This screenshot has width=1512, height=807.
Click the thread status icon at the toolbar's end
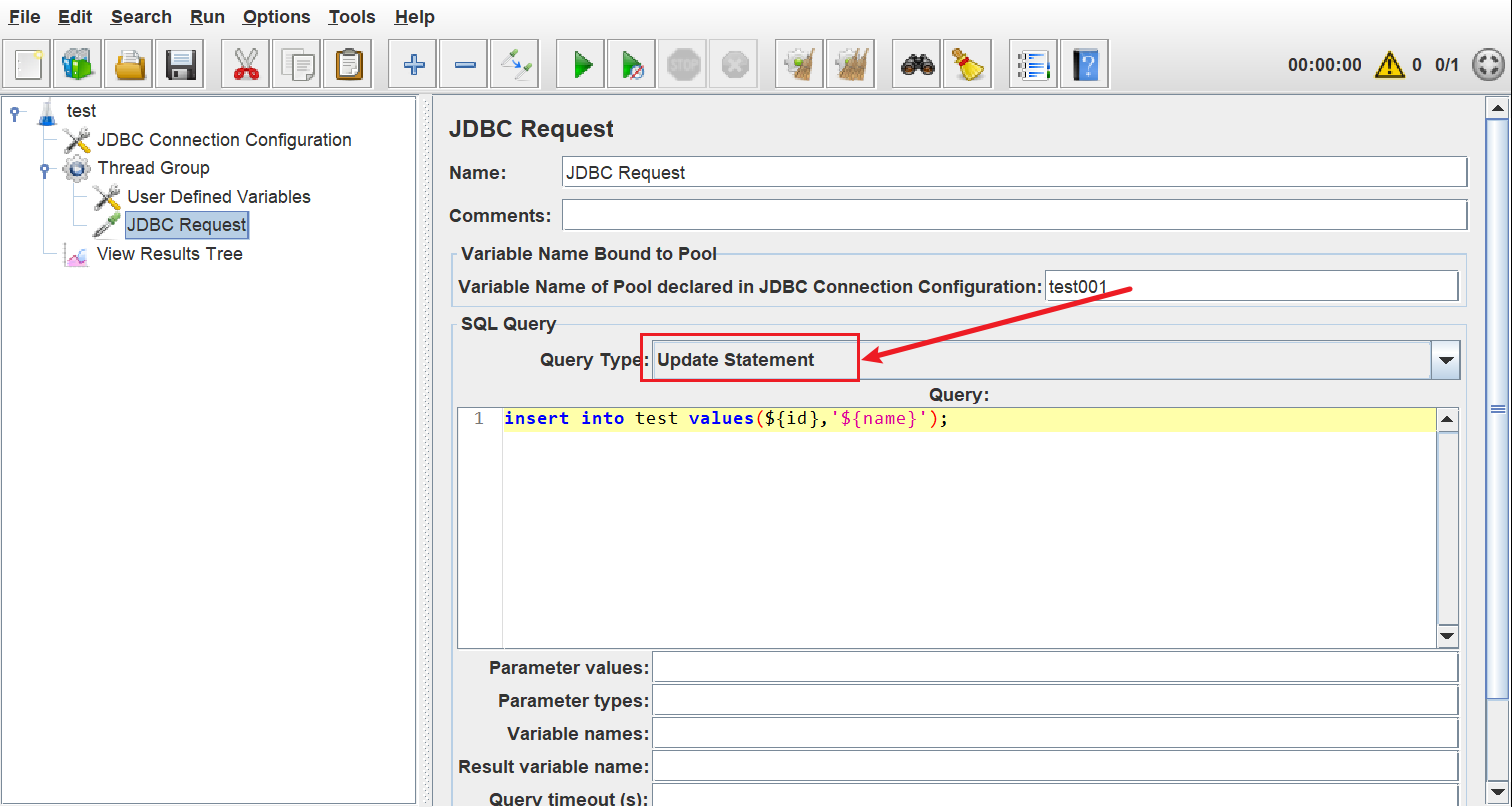click(x=1488, y=65)
